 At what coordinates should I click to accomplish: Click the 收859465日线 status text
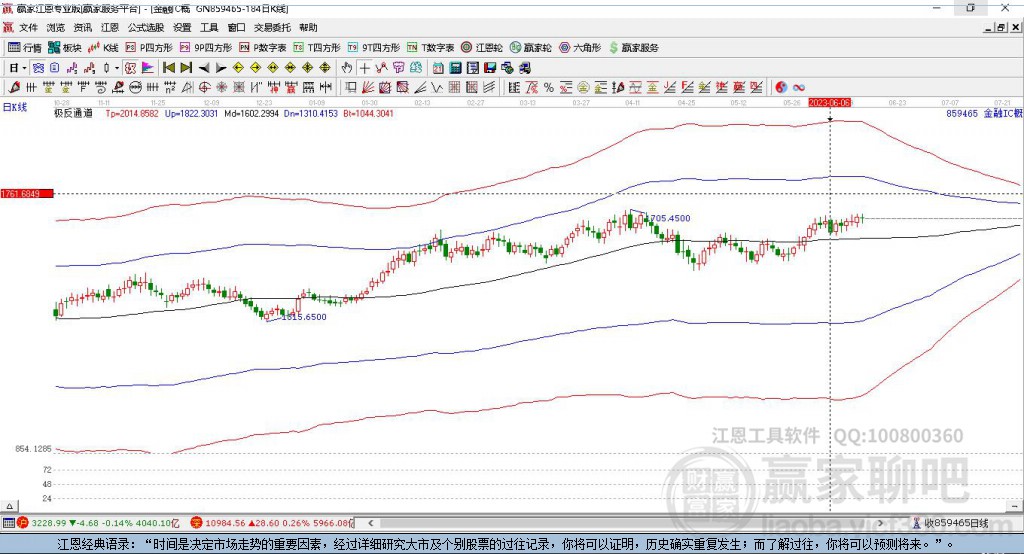pyautogui.click(x=955, y=523)
